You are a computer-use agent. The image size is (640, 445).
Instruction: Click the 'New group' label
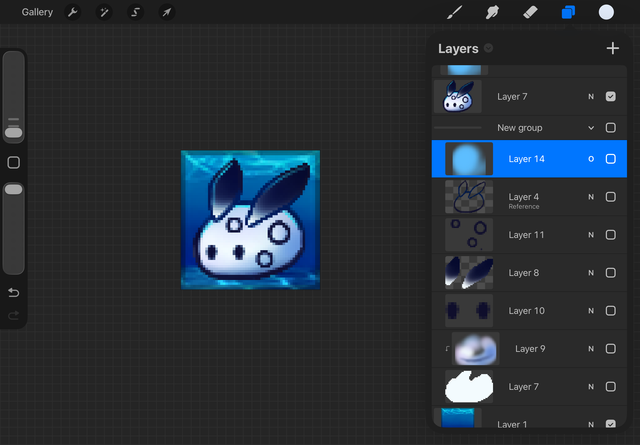click(520, 128)
